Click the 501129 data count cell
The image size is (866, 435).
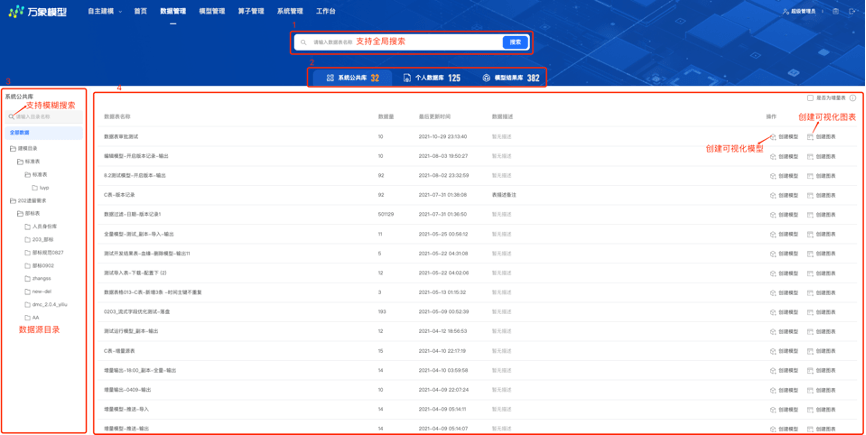(386, 214)
